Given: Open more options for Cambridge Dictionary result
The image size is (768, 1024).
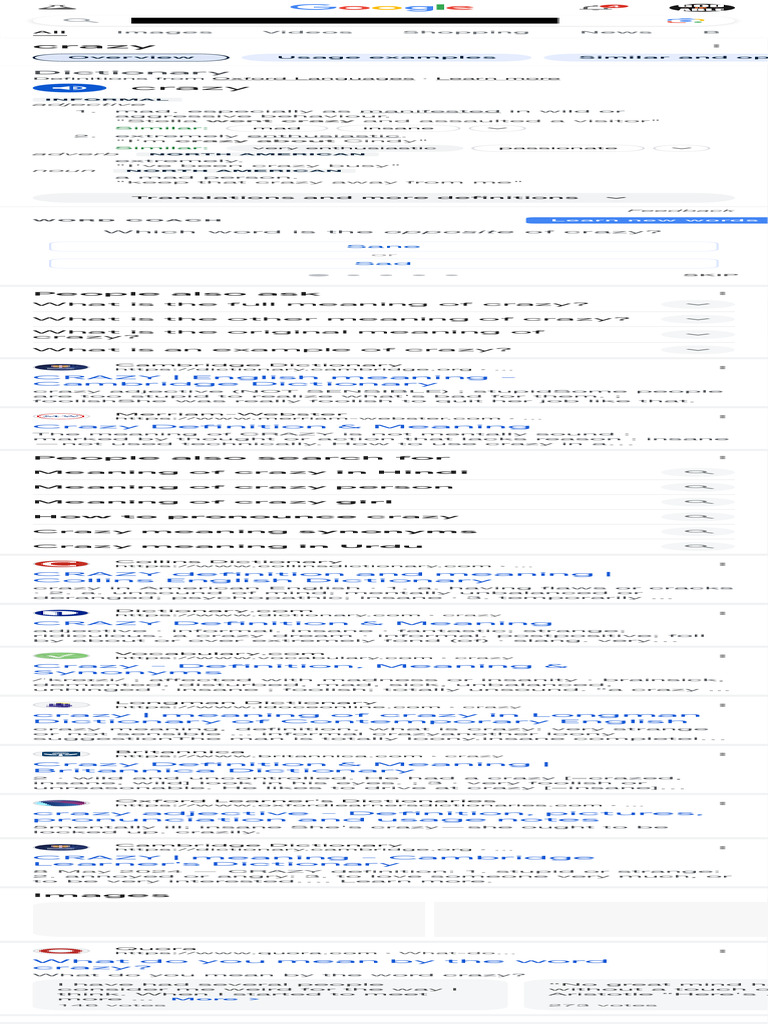Looking at the screenshot, I should [722, 368].
